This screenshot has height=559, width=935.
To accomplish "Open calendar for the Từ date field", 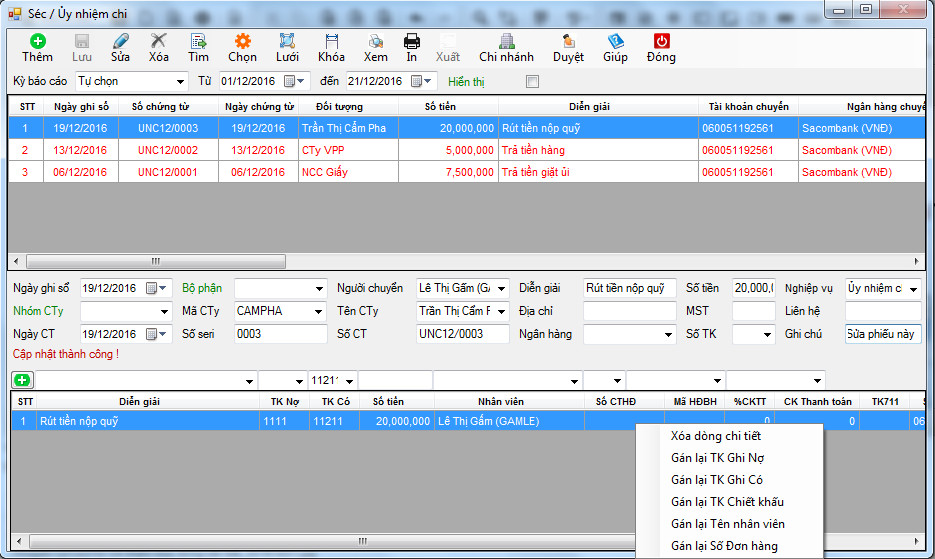I will coord(295,81).
